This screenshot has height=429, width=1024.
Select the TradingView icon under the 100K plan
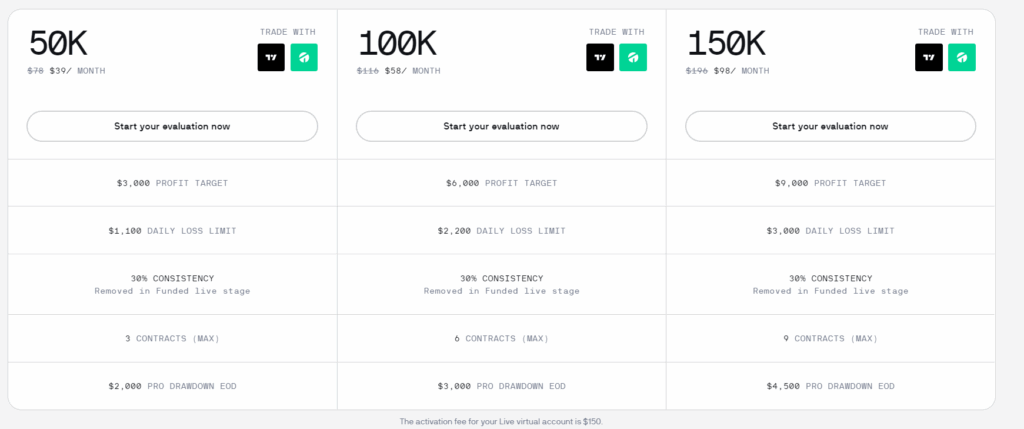pyautogui.click(x=600, y=58)
